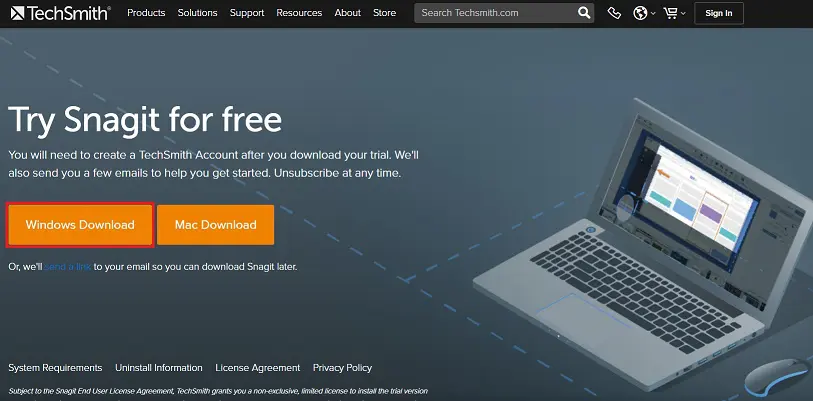Follow the 'send a link' hyperlink
This screenshot has height=401, width=813.
(67, 267)
